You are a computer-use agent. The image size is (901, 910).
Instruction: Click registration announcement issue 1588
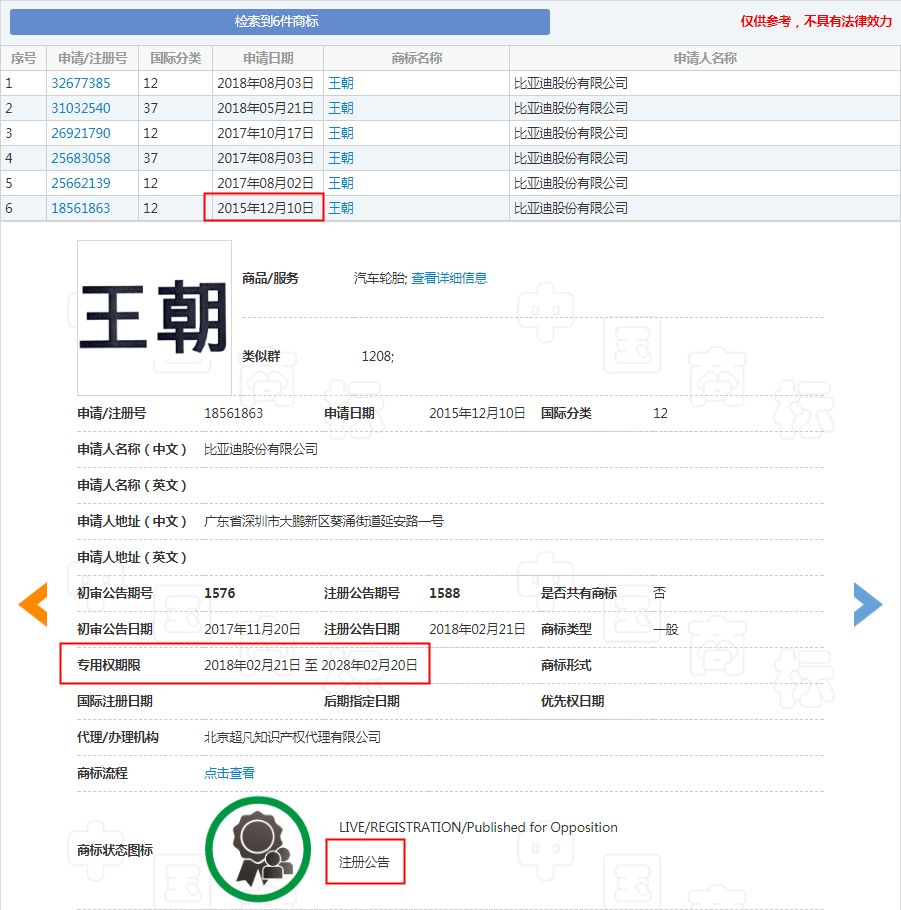pyautogui.click(x=445, y=593)
